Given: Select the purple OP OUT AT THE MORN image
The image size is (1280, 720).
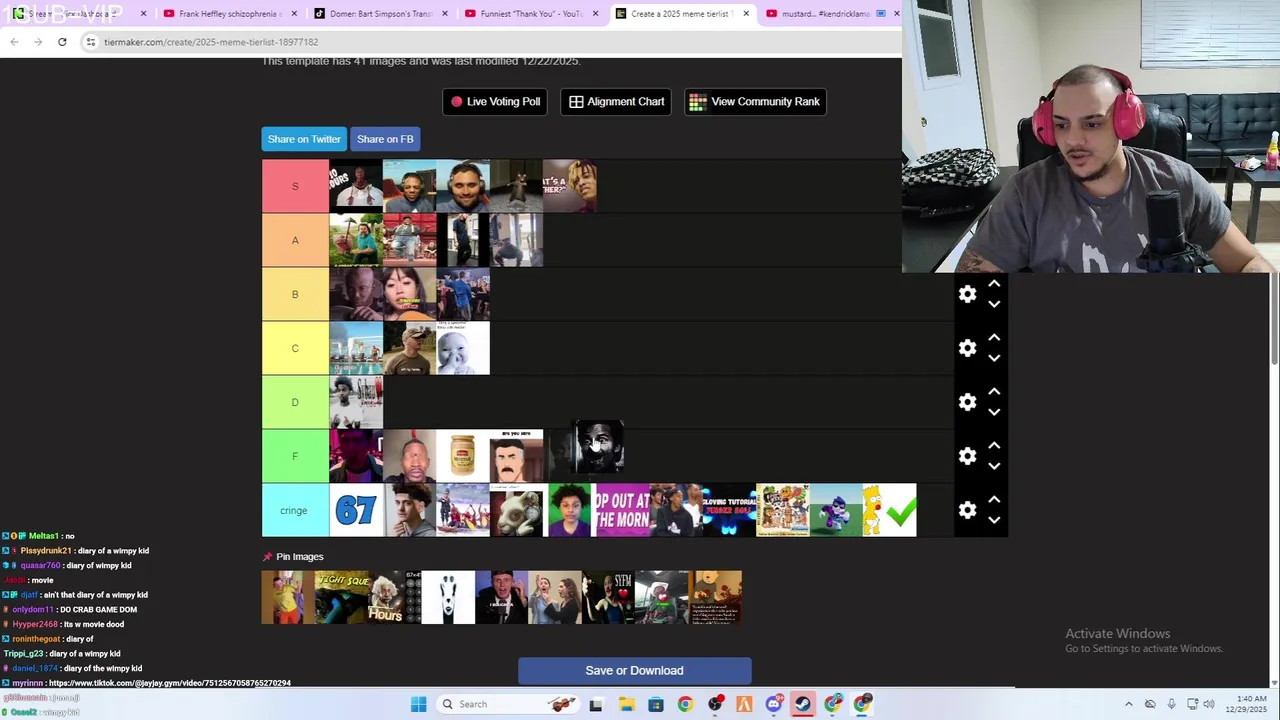Looking at the screenshot, I should tap(622, 510).
